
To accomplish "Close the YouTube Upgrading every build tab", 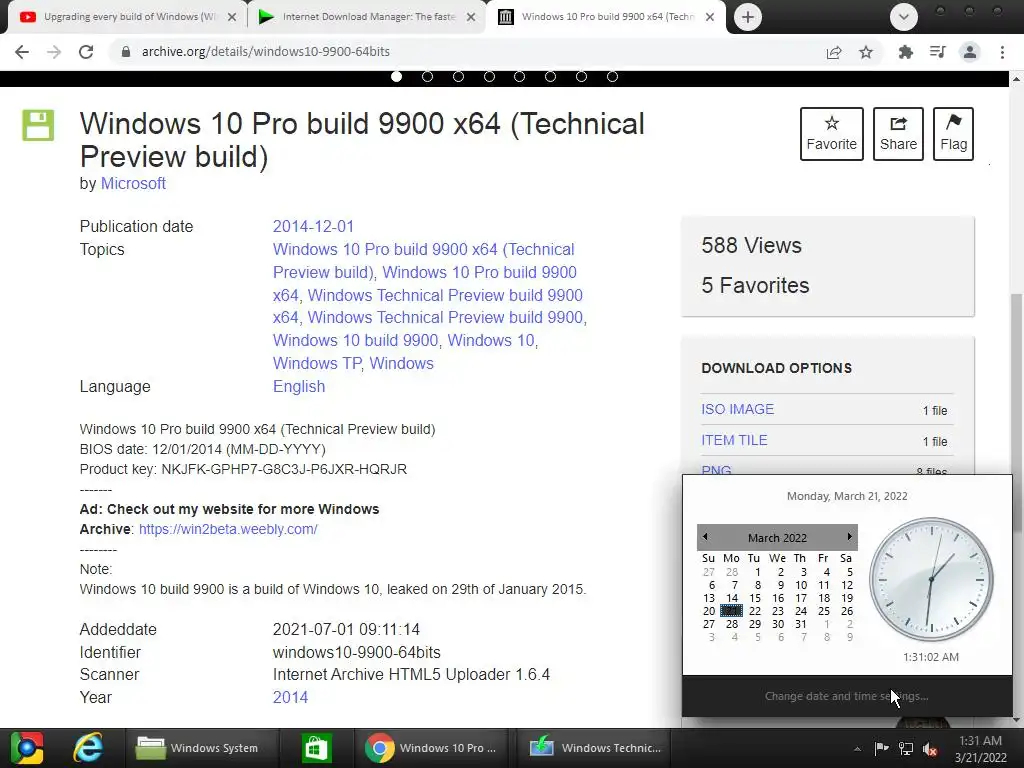I will pyautogui.click(x=232, y=18).
